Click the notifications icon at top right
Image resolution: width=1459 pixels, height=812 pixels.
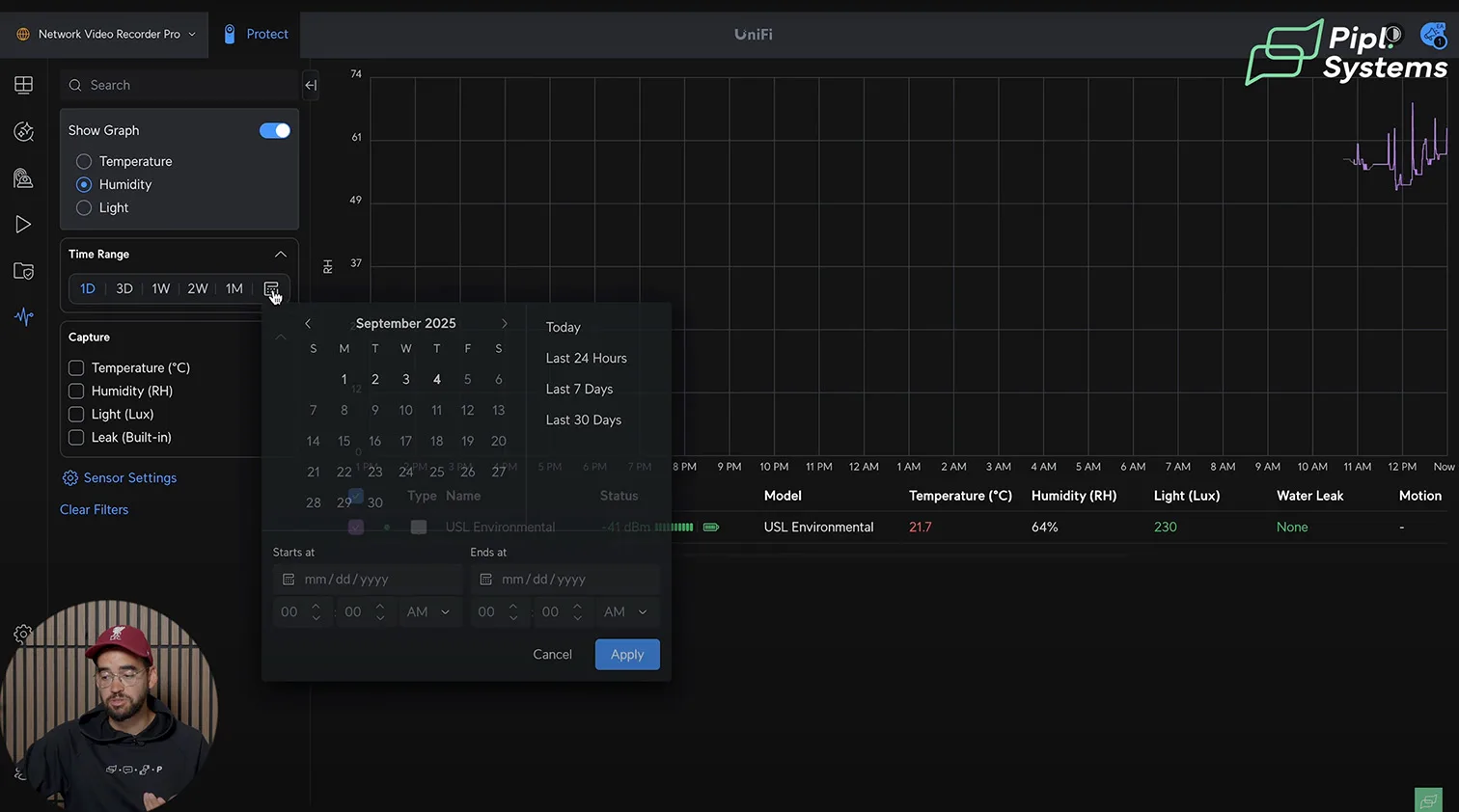coord(1433,36)
